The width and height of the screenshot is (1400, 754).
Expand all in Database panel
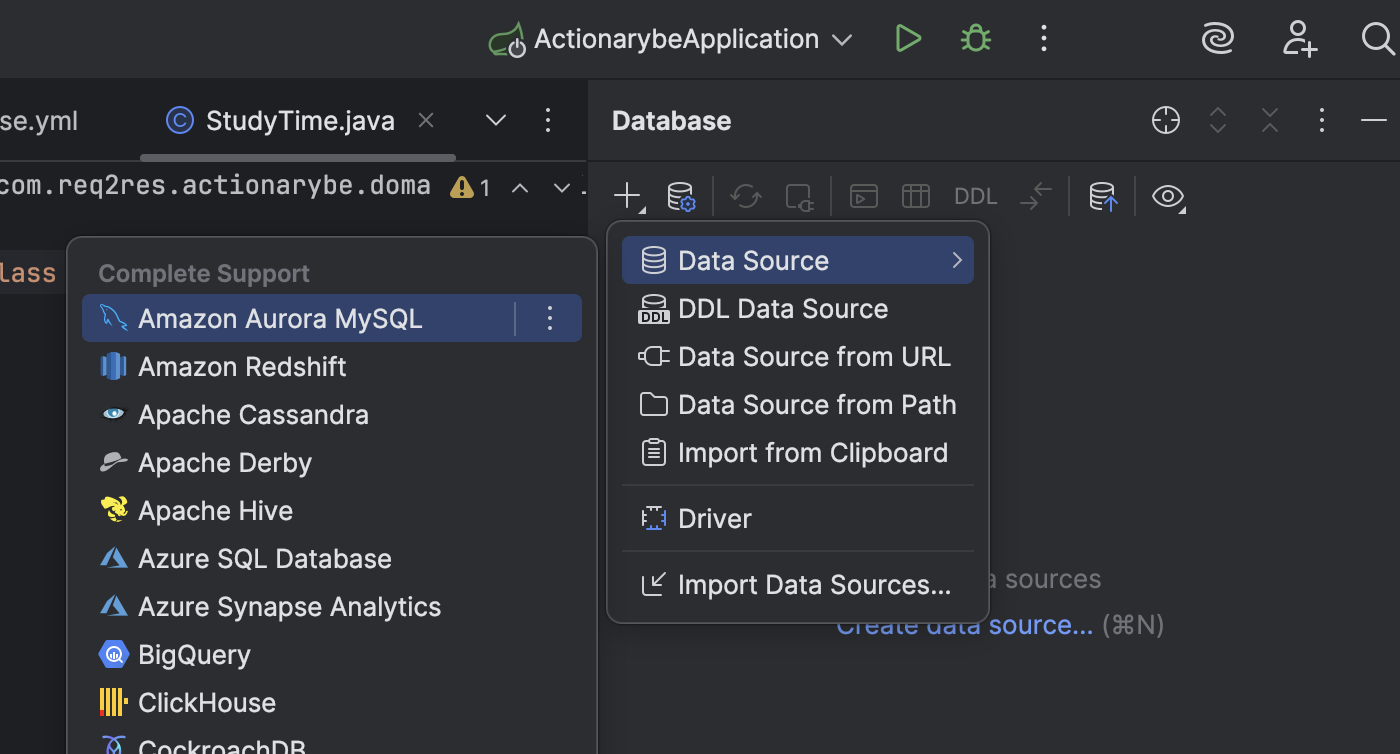1218,121
